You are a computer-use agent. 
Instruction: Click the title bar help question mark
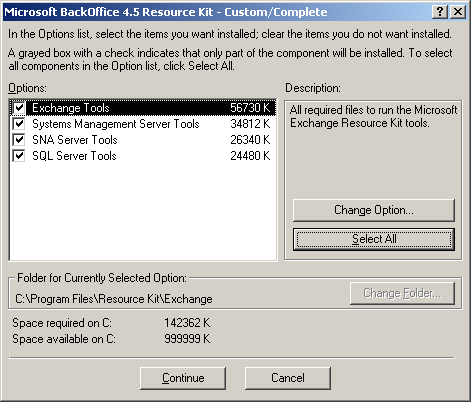(x=440, y=12)
